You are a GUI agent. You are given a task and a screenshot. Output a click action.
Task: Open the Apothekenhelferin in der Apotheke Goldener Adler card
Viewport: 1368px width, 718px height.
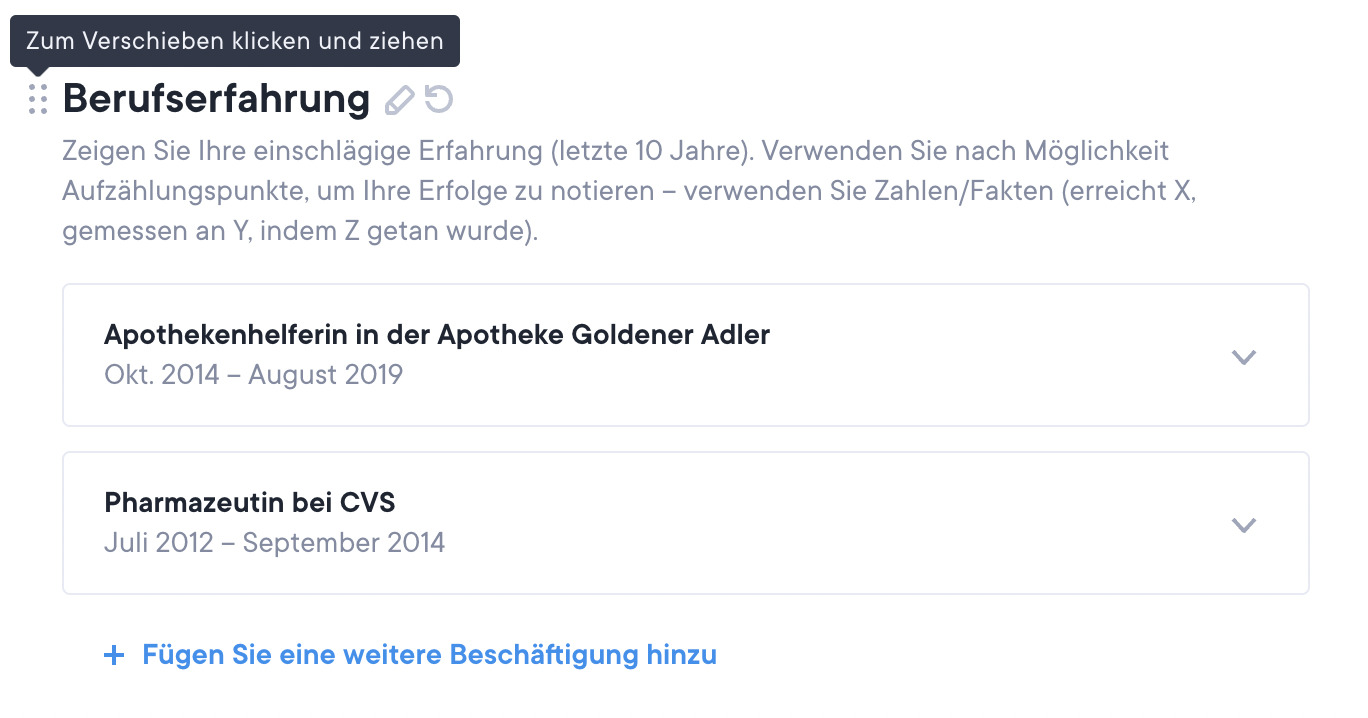(436, 334)
